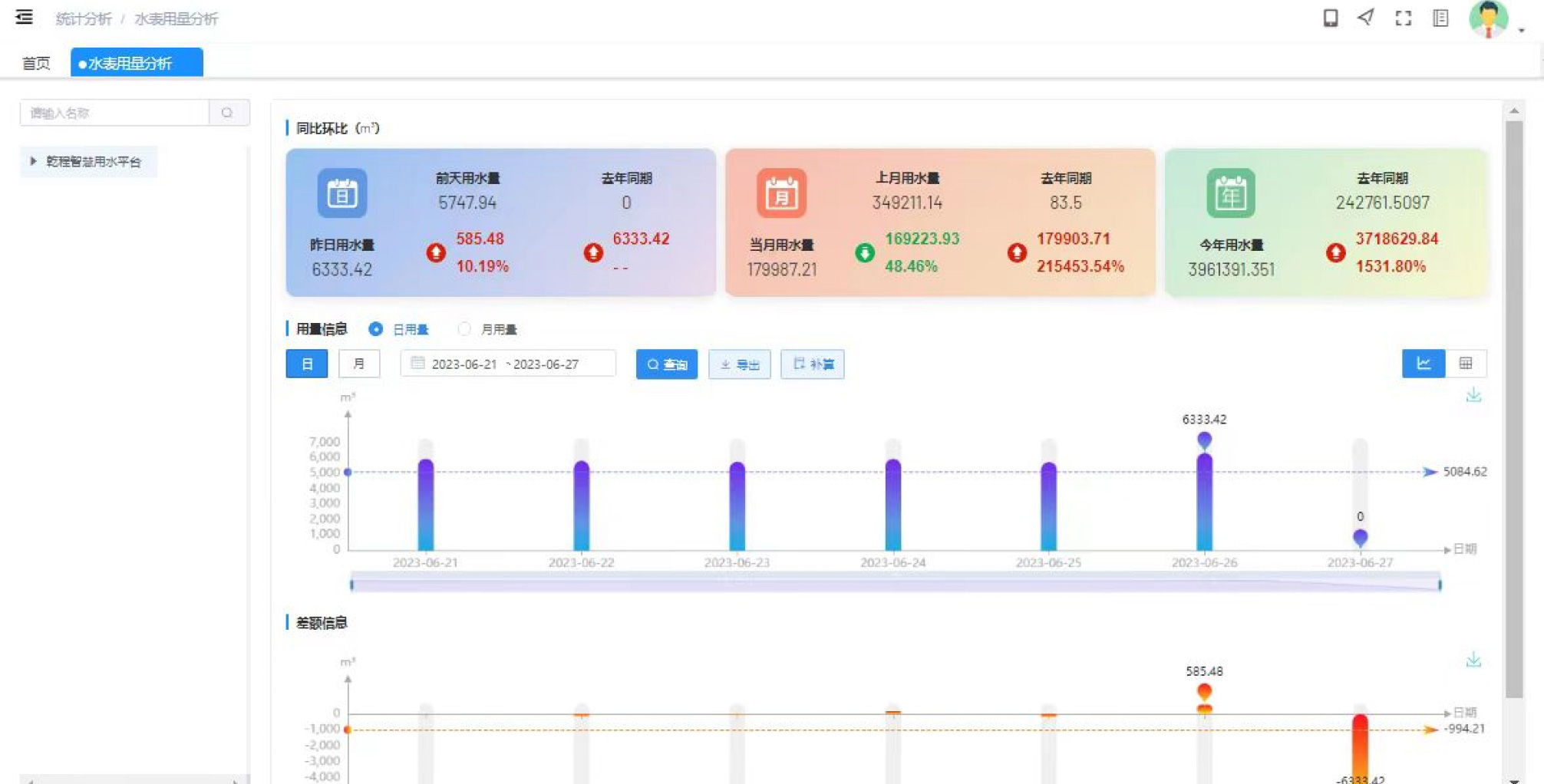Toggle fullscreen mode icon
Screen dimensions: 1544x784
(x=1403, y=18)
